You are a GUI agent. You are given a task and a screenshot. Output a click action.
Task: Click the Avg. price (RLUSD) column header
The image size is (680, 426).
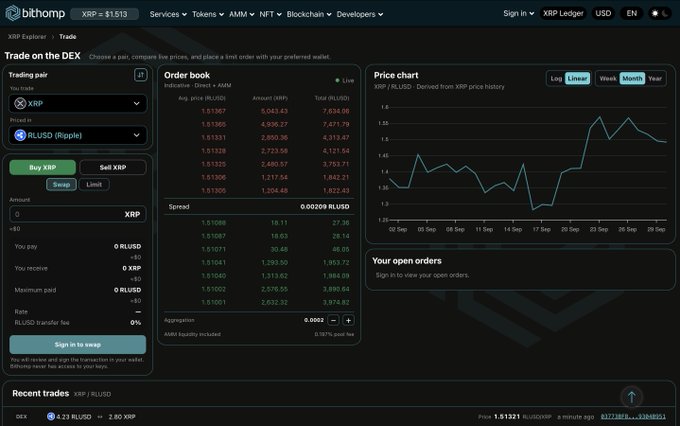click(x=202, y=98)
